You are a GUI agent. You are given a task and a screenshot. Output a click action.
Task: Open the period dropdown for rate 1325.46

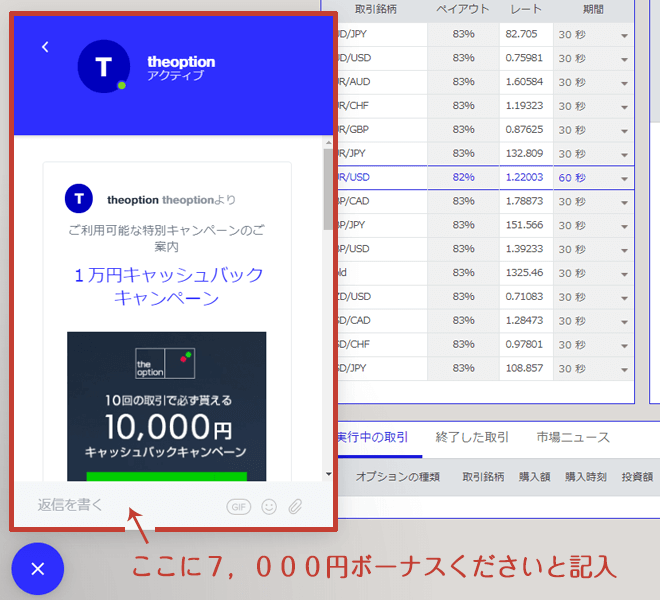(x=593, y=273)
